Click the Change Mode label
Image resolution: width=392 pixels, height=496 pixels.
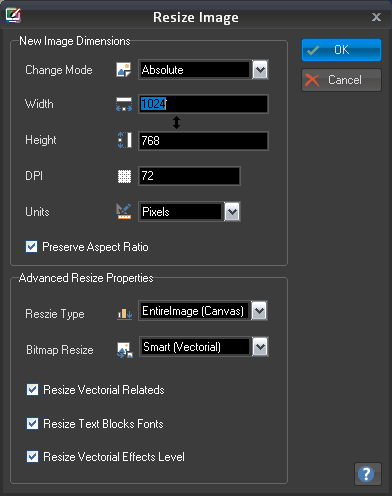(59, 70)
